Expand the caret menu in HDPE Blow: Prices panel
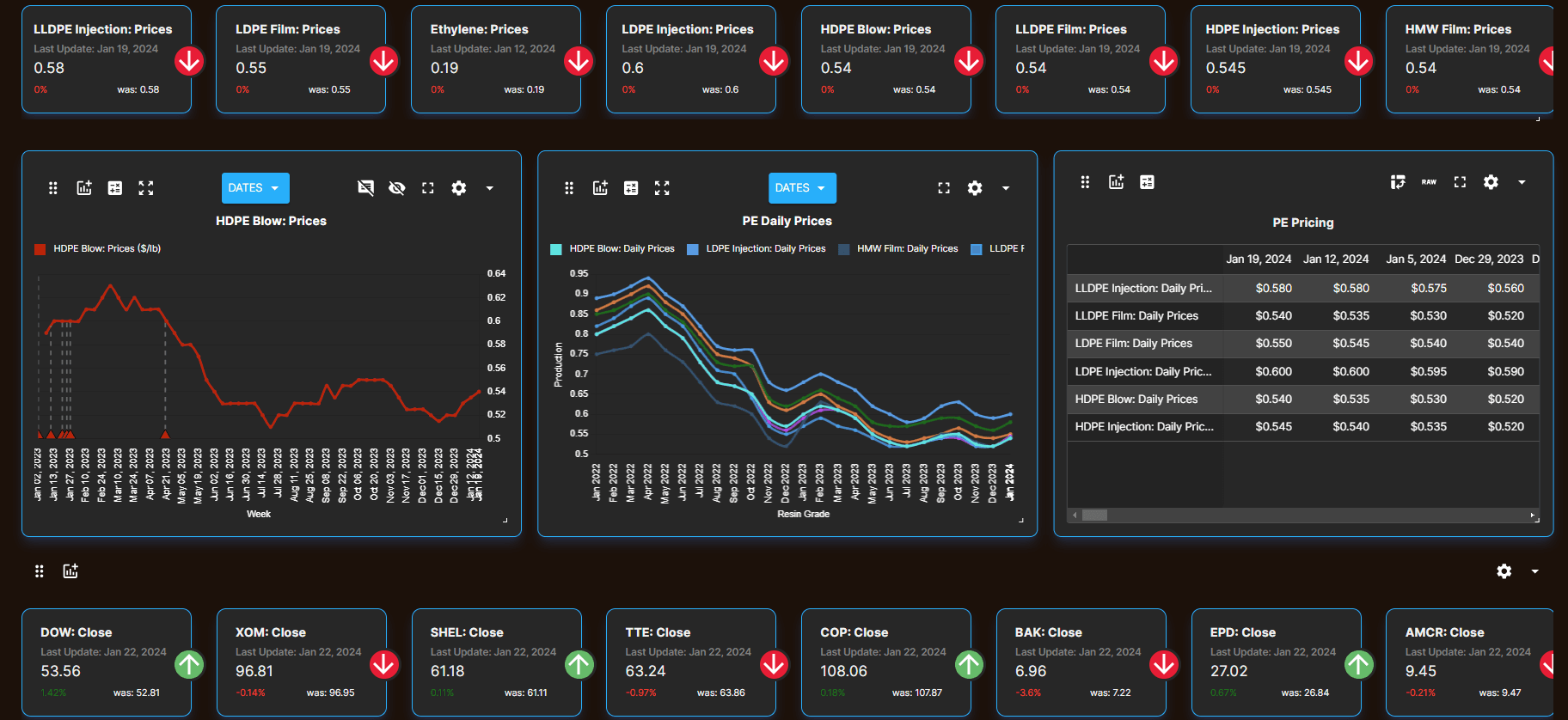The image size is (1568, 720). coord(490,188)
